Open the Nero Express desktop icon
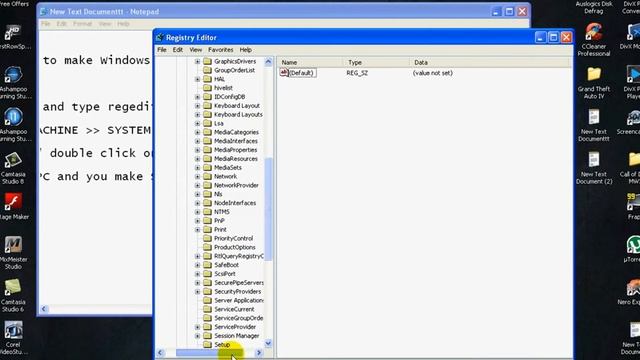Viewport: 640px width, 360px height. (633, 288)
